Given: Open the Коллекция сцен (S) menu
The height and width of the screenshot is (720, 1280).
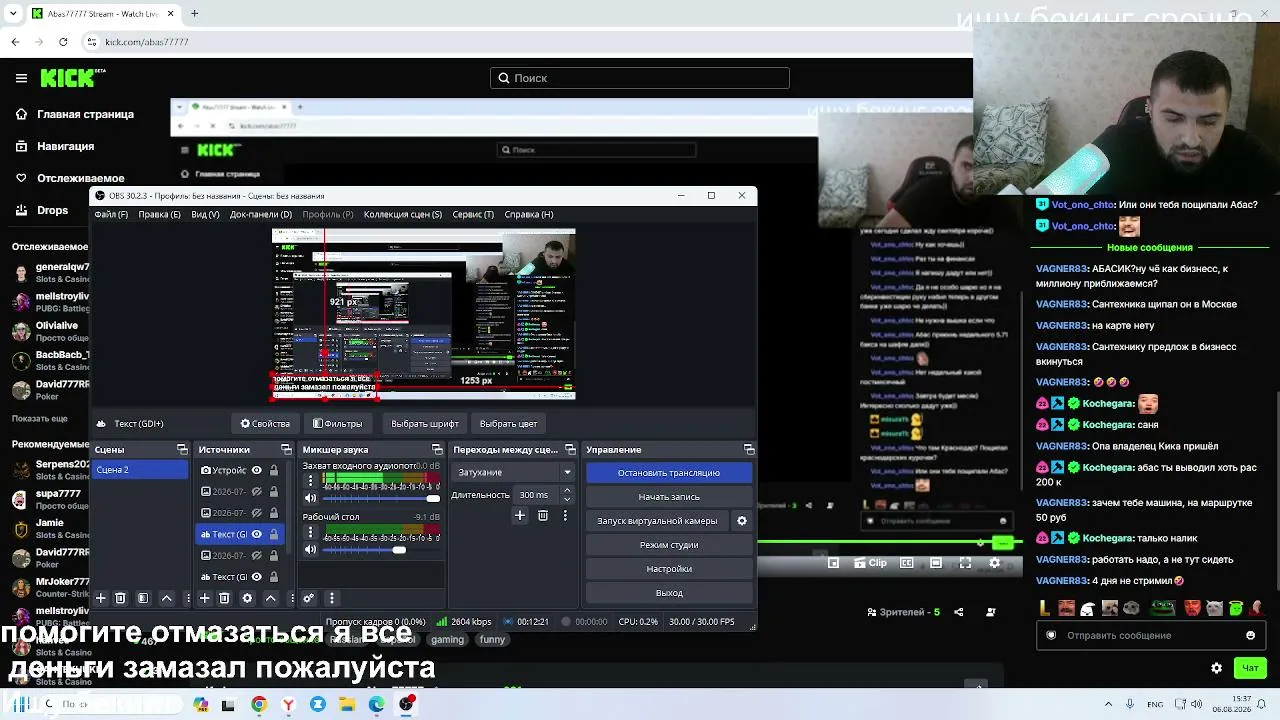Looking at the screenshot, I should pyautogui.click(x=403, y=214).
